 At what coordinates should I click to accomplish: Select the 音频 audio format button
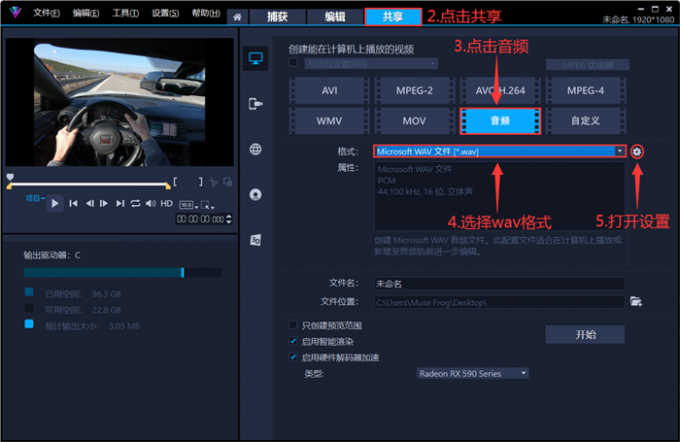coord(500,121)
